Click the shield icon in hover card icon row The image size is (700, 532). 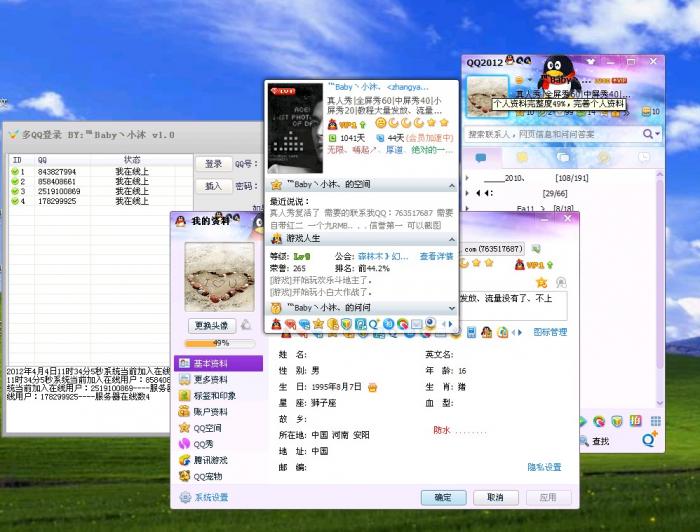pos(346,324)
